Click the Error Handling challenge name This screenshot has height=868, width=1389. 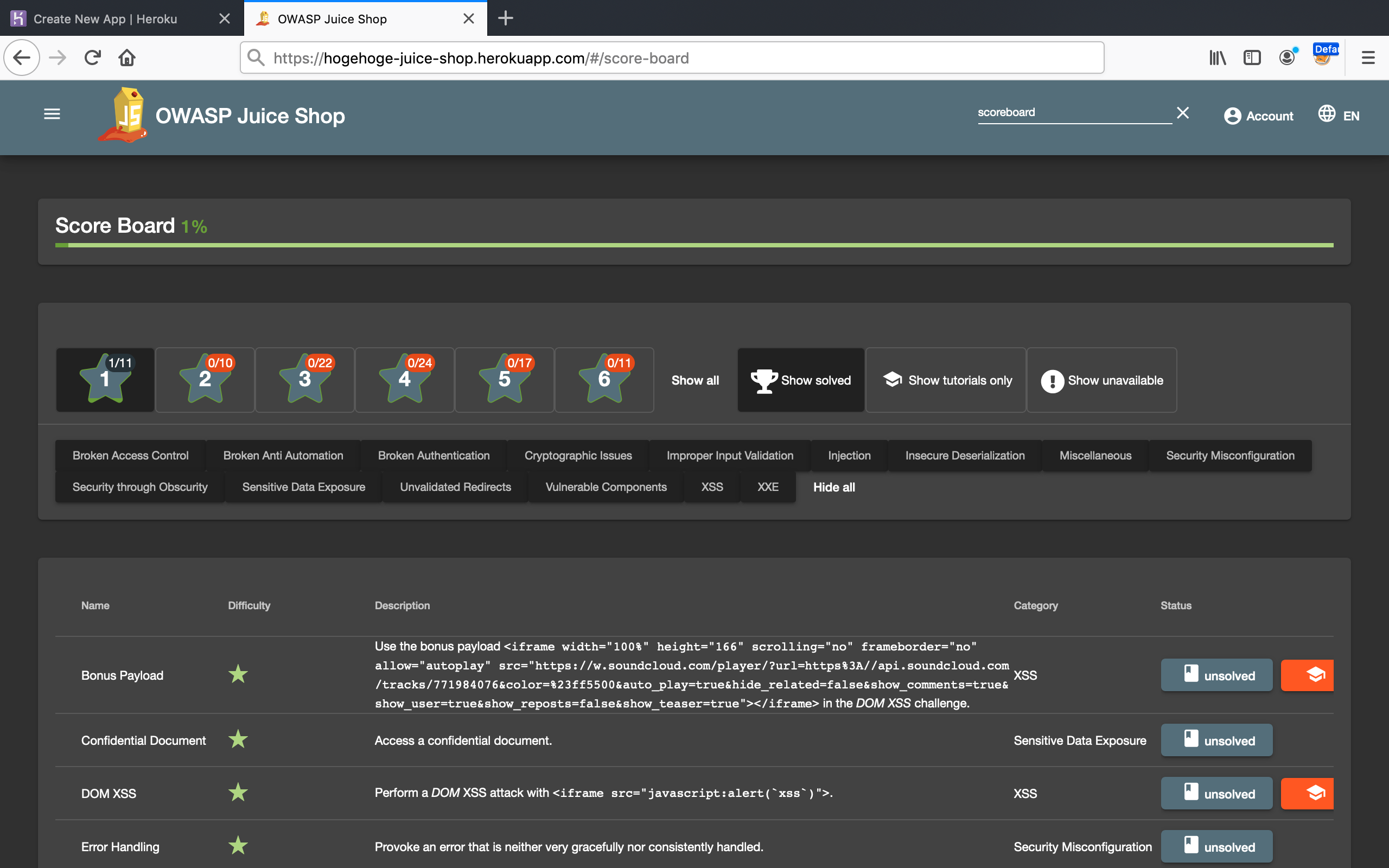(120, 847)
